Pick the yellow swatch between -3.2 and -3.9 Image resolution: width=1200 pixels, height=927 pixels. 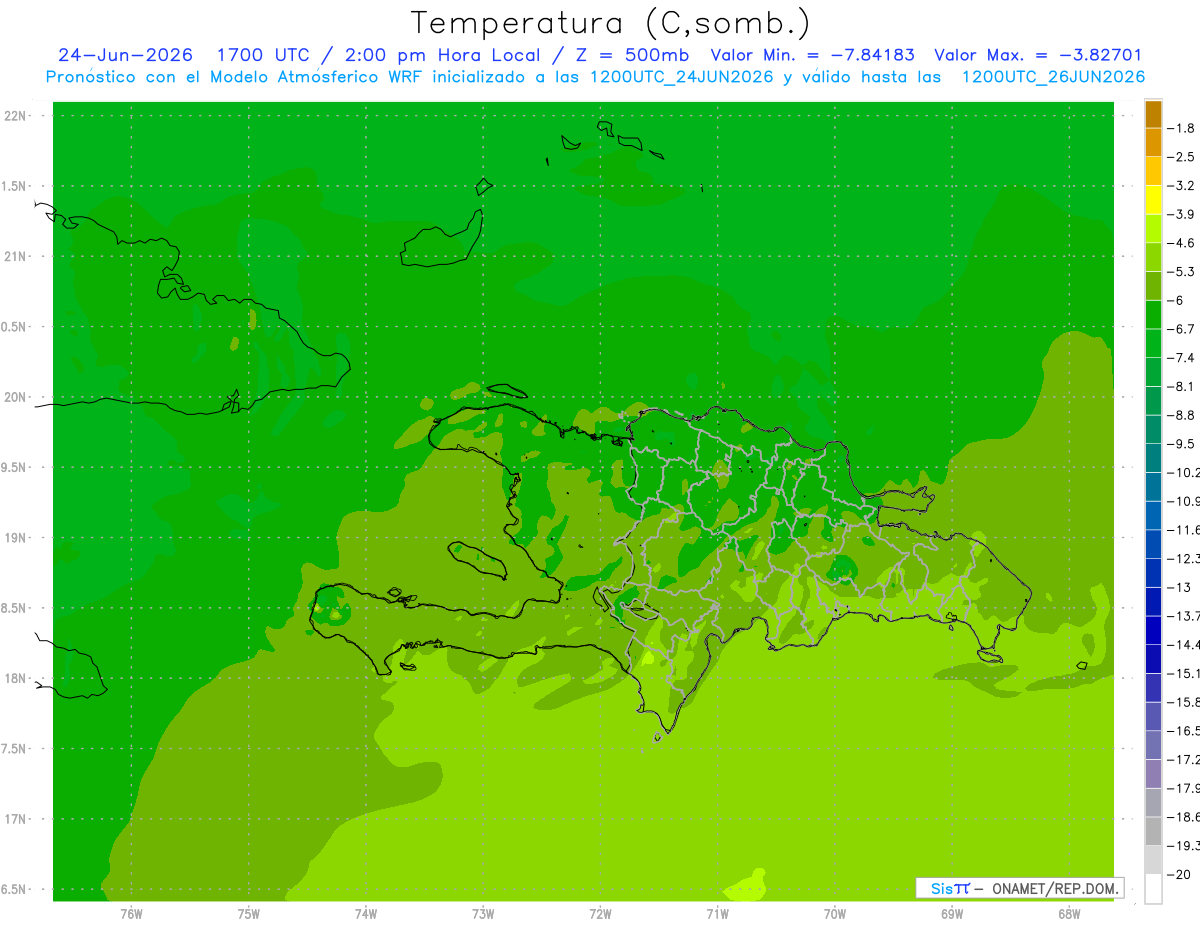pos(1153,199)
